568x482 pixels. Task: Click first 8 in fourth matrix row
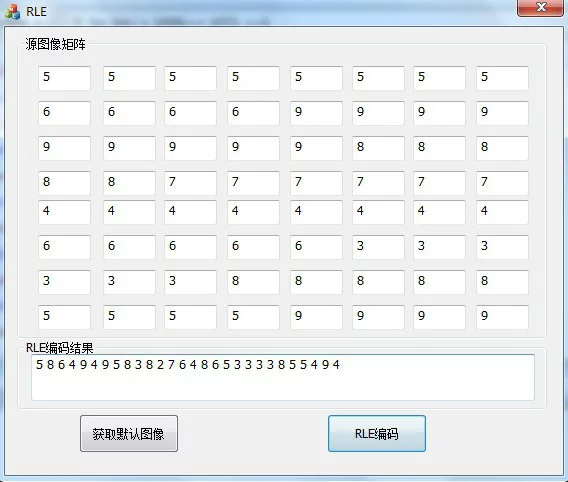click(64, 183)
